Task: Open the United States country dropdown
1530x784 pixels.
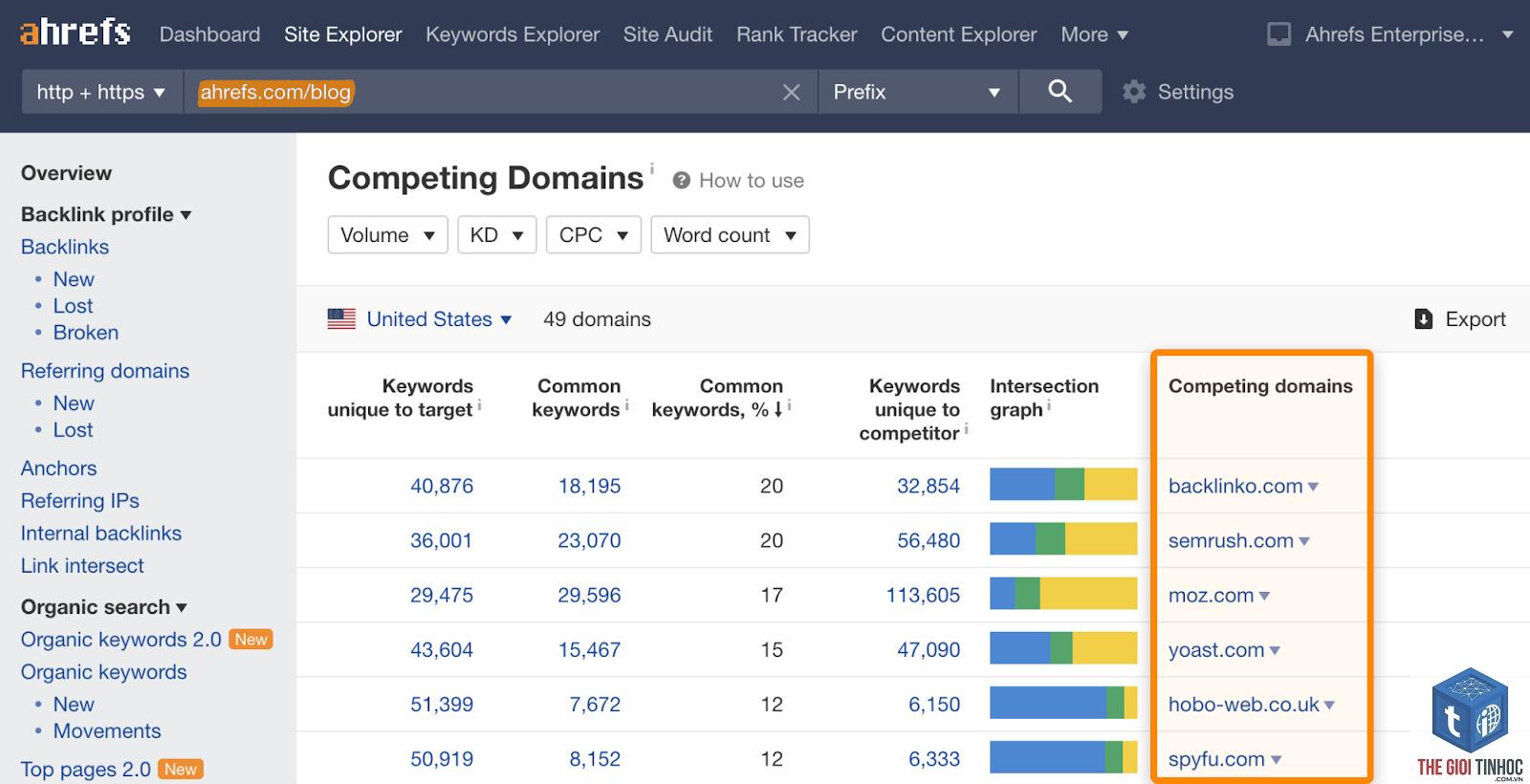Action: (439, 319)
